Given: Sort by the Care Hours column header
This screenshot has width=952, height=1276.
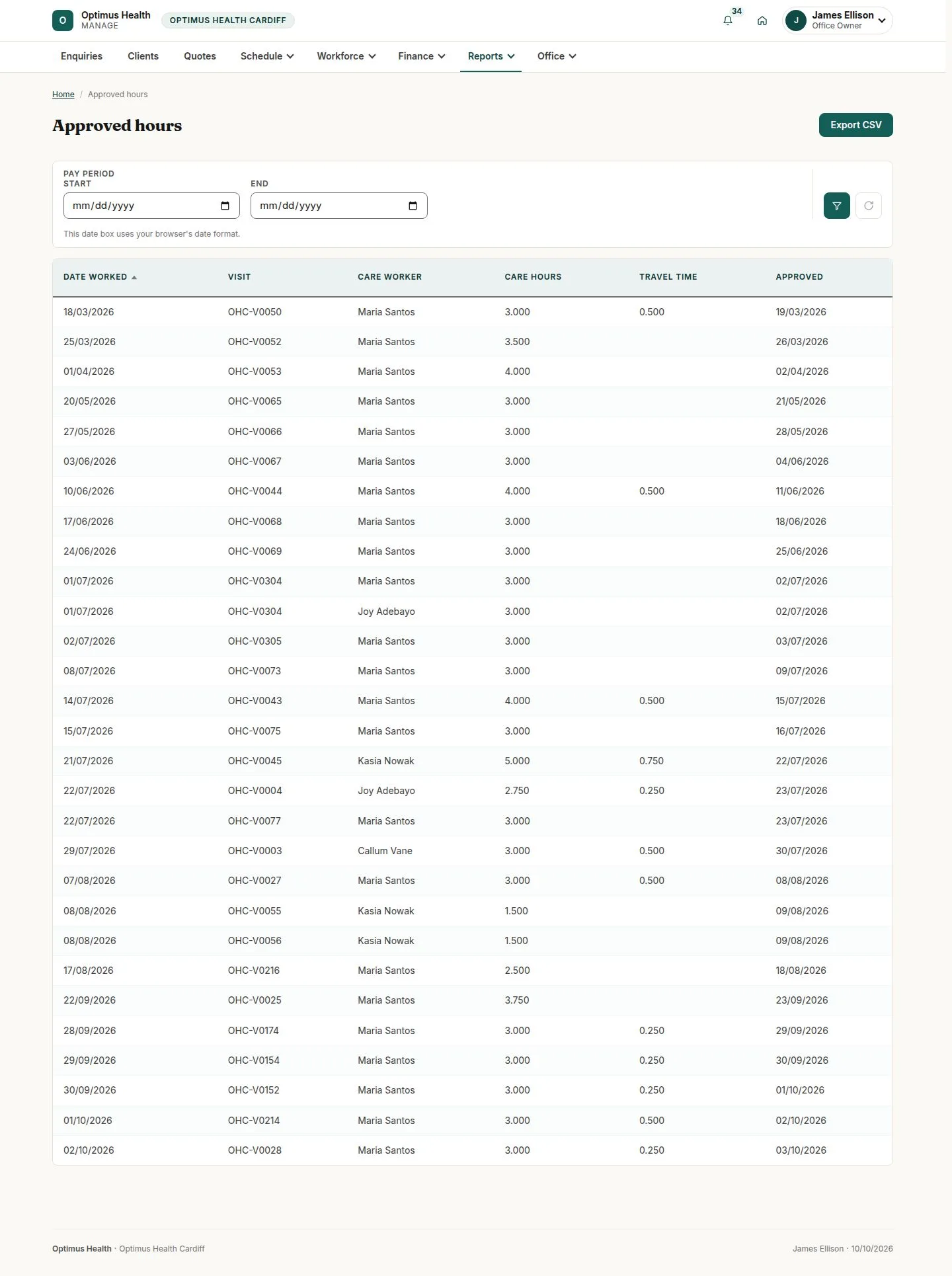Looking at the screenshot, I should 533,277.
